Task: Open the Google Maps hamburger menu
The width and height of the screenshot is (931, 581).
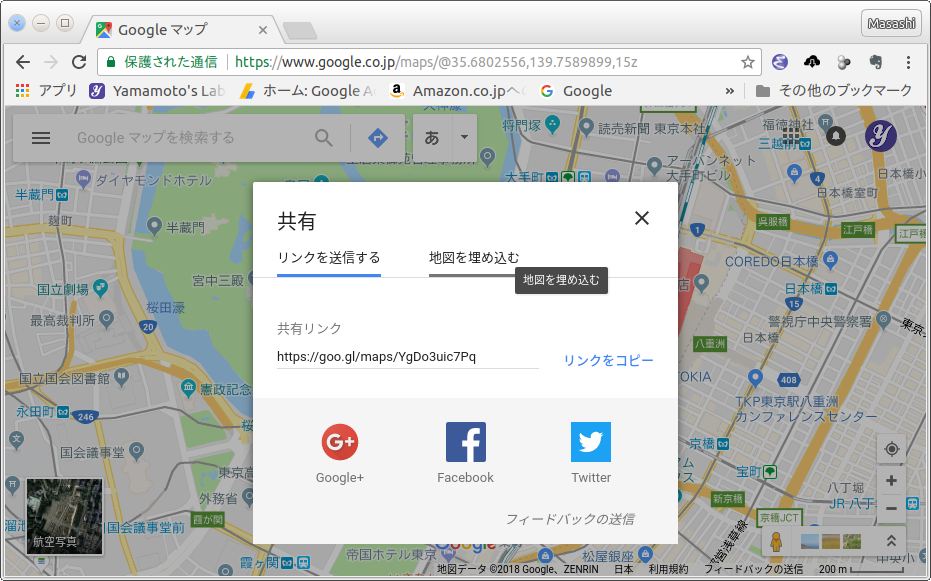Action: coord(41,138)
